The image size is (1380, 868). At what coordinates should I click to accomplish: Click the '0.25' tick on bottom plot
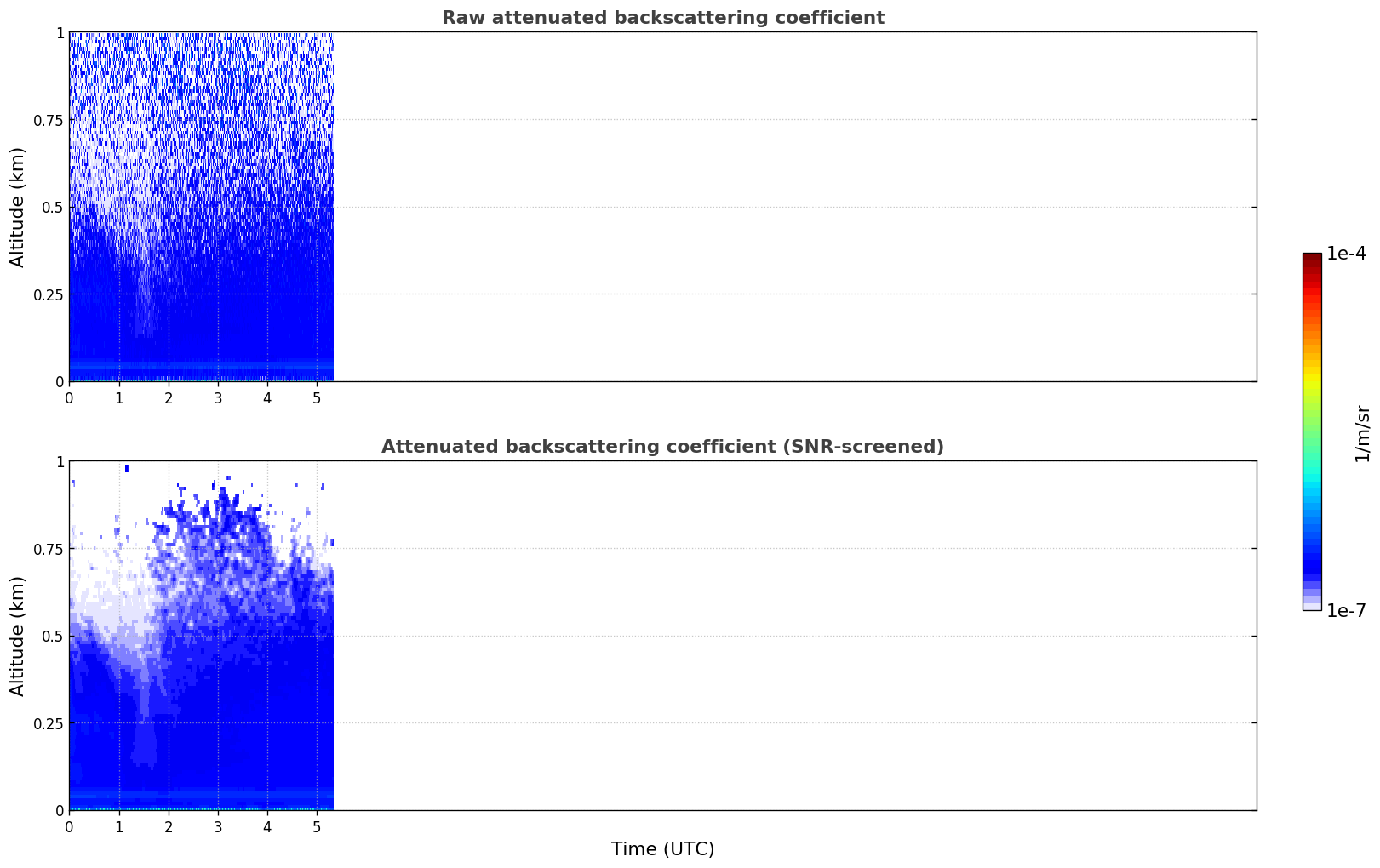pos(49,723)
